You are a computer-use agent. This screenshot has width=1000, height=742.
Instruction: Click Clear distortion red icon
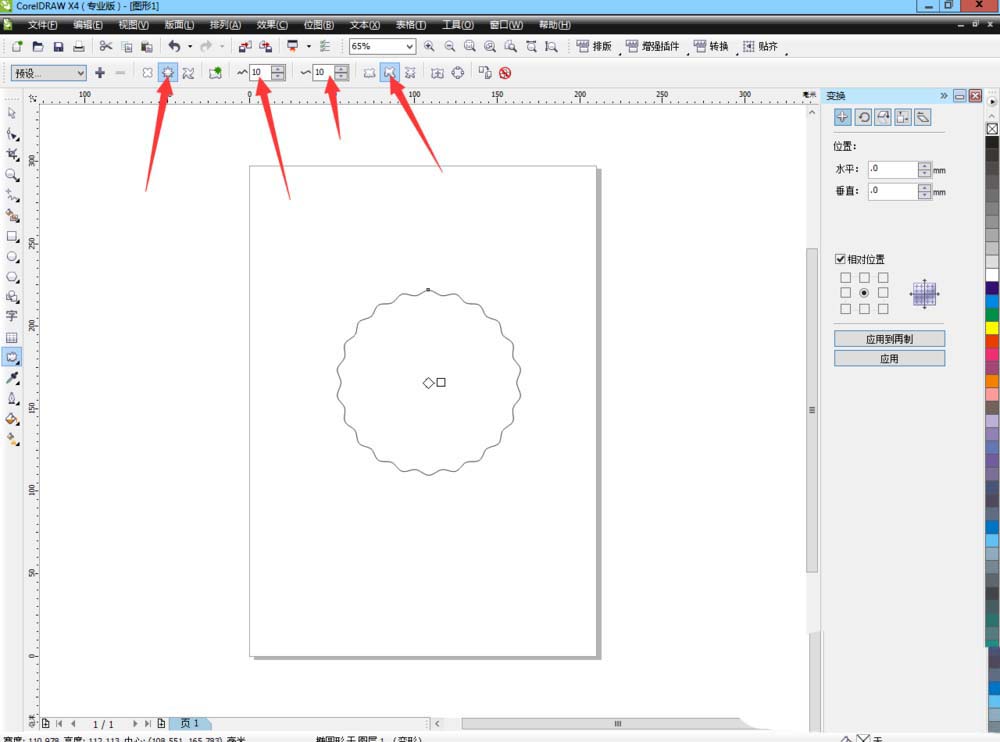click(x=505, y=73)
